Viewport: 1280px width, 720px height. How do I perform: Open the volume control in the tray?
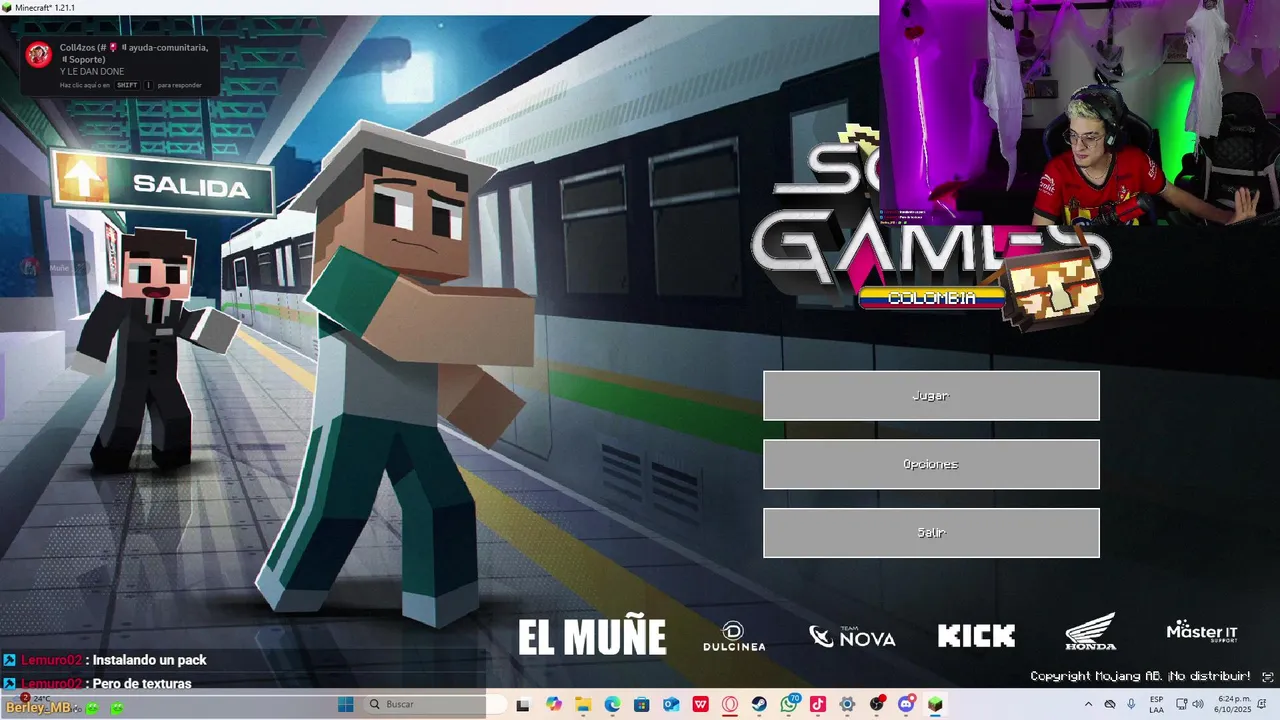click(x=1198, y=705)
